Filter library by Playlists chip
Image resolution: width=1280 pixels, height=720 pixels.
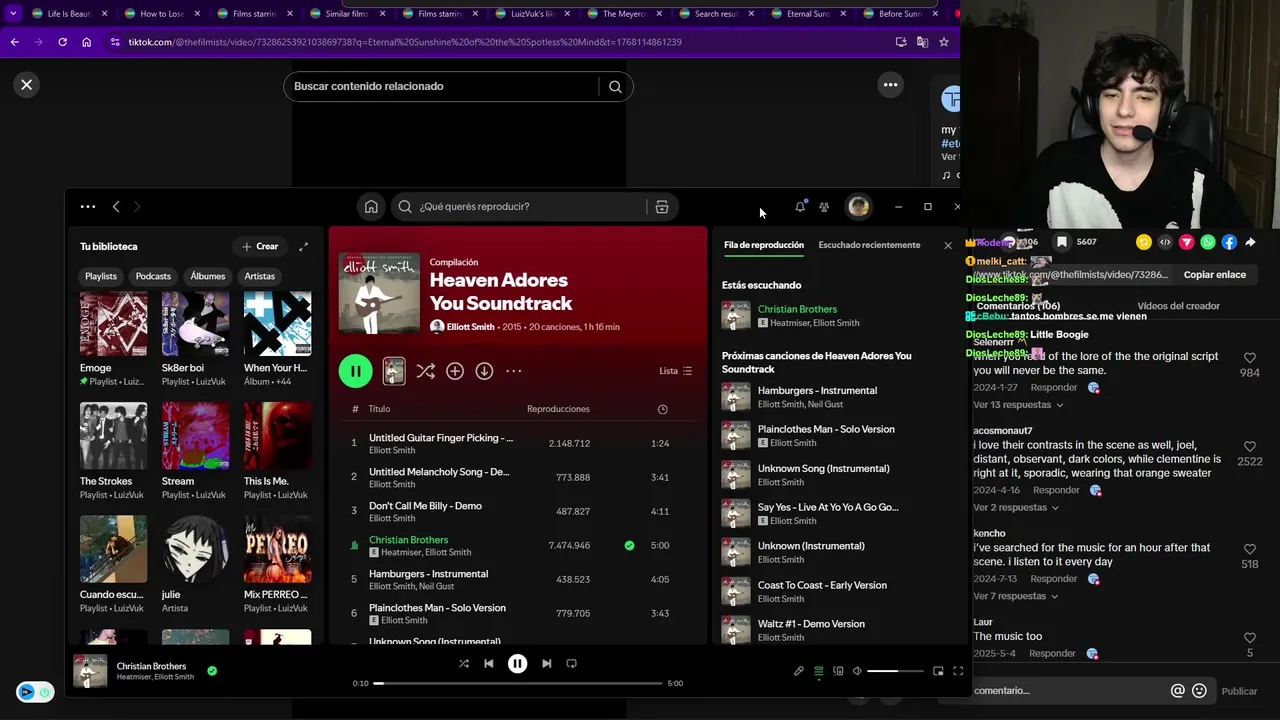pyautogui.click(x=101, y=276)
